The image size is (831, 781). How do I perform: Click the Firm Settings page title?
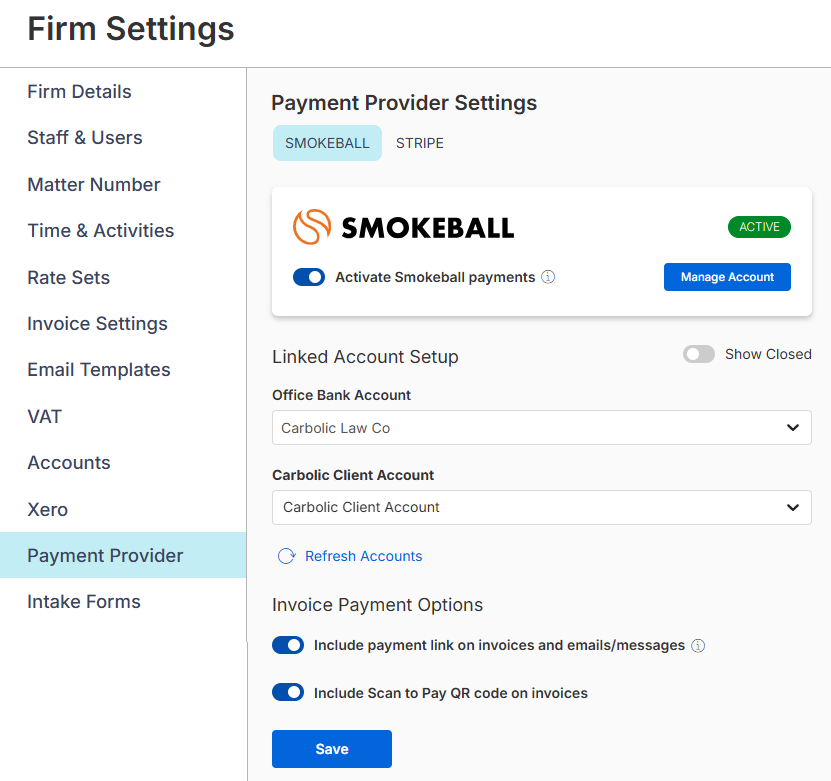click(x=130, y=29)
